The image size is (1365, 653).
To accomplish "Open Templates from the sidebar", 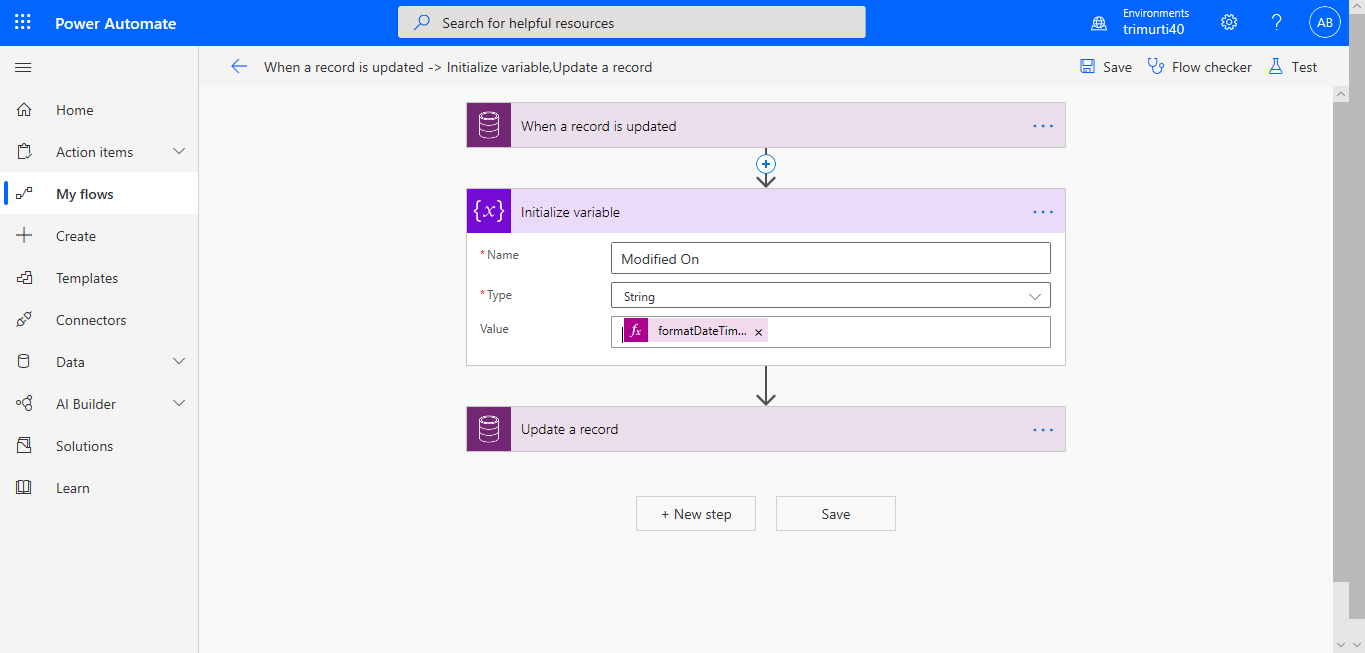I will [85, 277].
